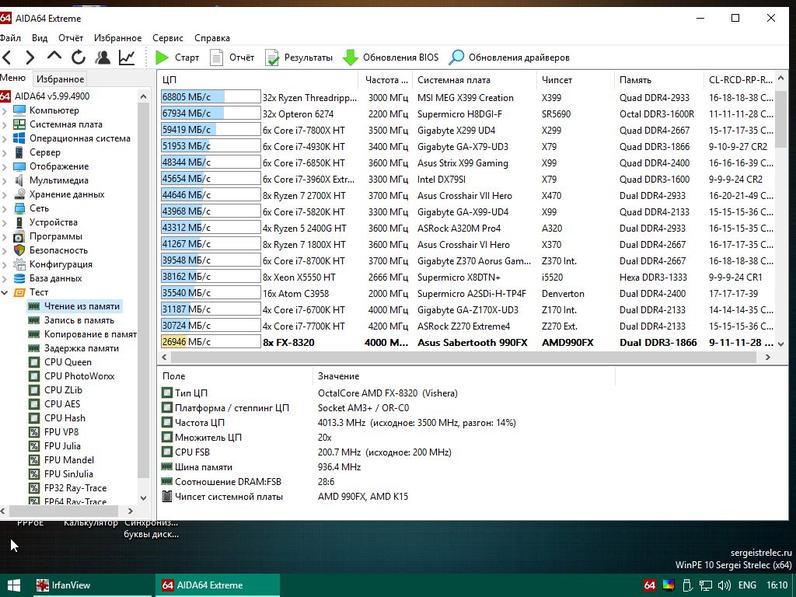Switch to the Избранное sidebar tab
Viewport: 796px width, 597px height.
click(60, 79)
